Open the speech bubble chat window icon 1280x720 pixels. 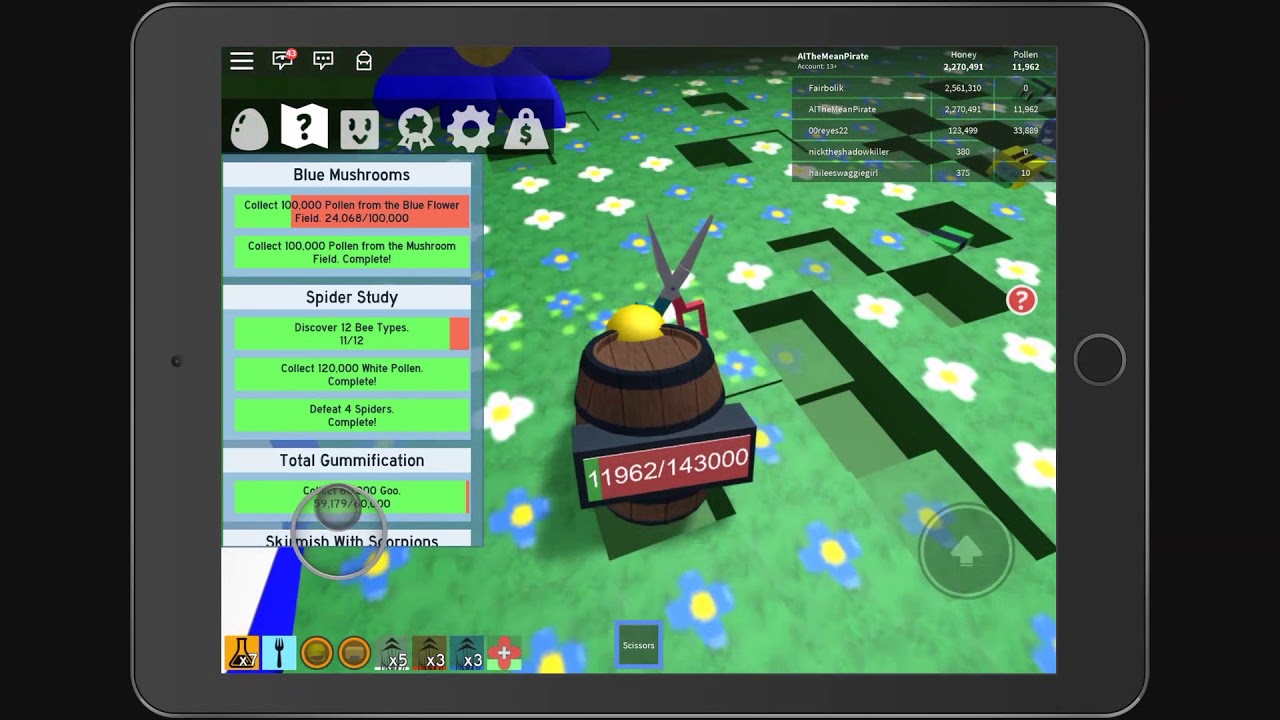pos(323,61)
